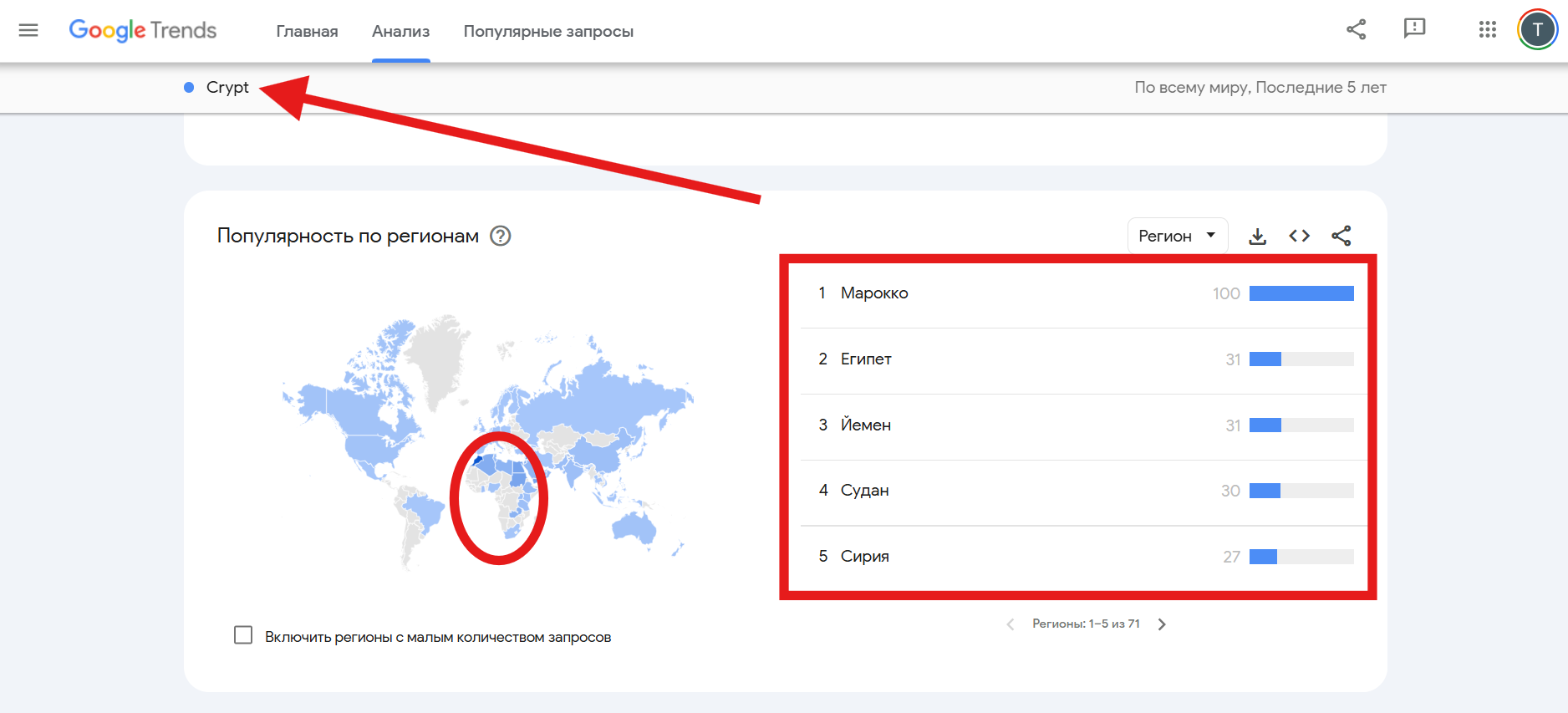Switch to the Главная tab

click(x=307, y=32)
